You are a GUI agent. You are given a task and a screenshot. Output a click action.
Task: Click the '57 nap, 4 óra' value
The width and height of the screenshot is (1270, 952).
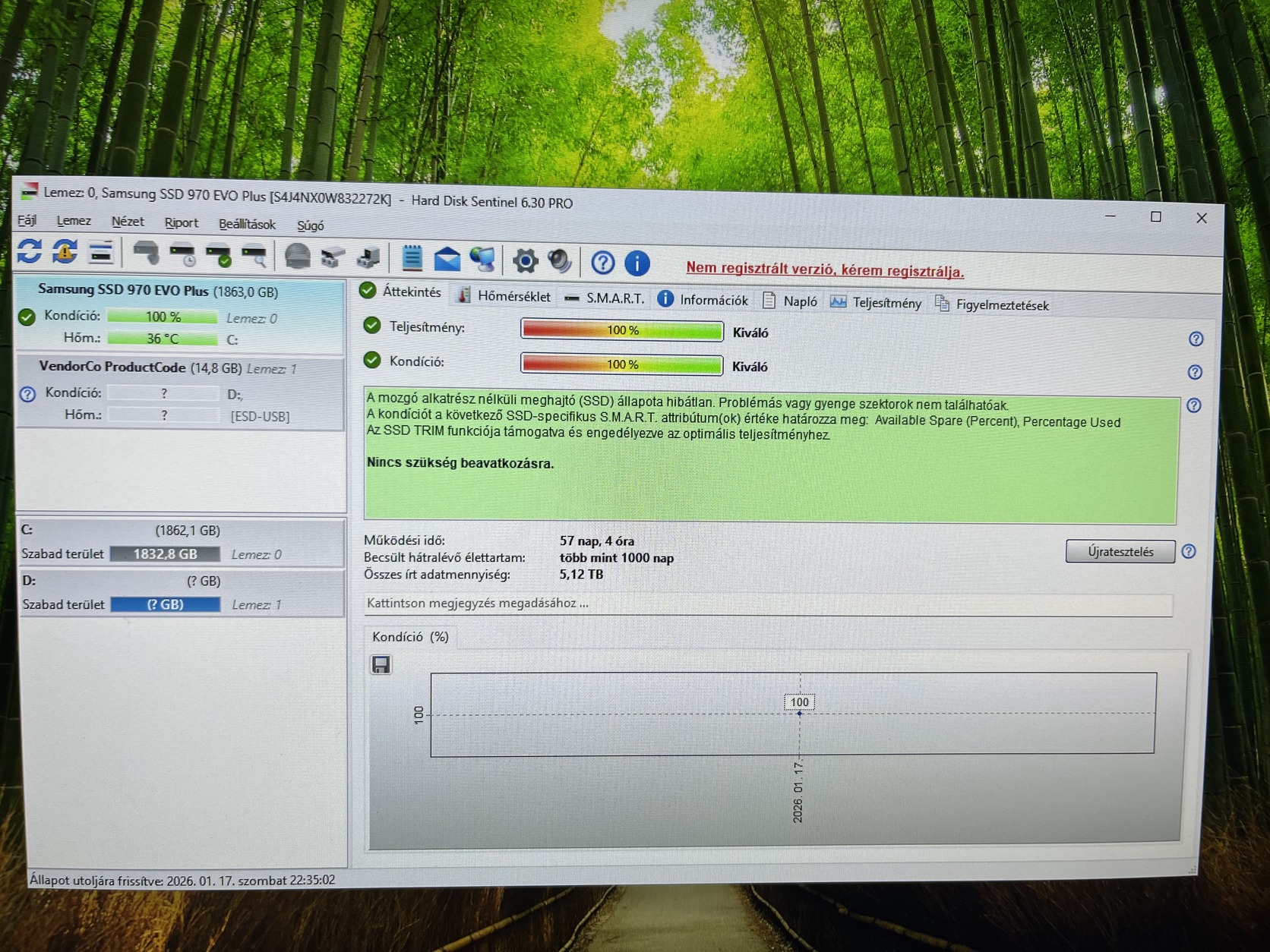pos(597,541)
